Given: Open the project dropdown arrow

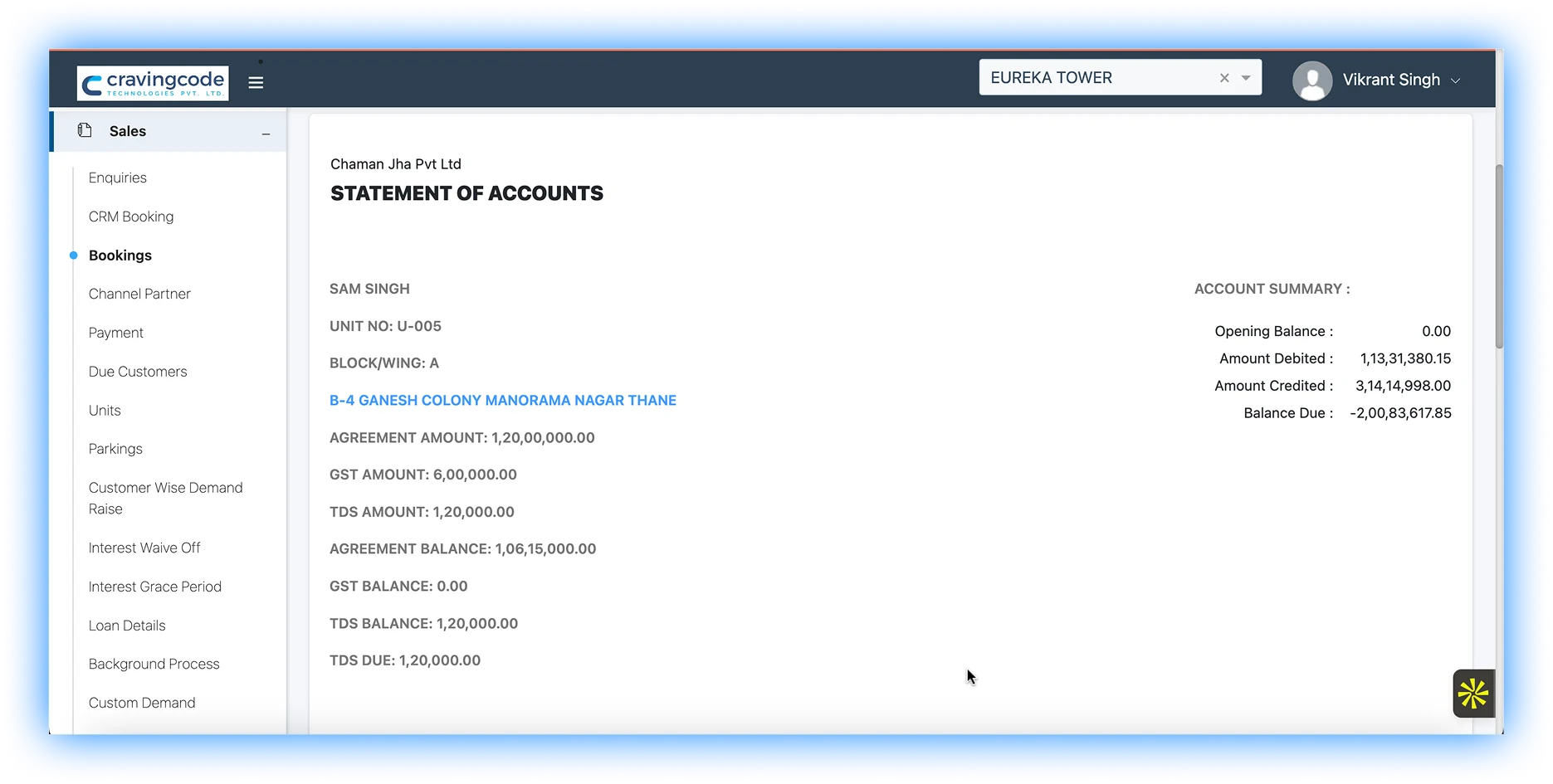Looking at the screenshot, I should [1246, 78].
